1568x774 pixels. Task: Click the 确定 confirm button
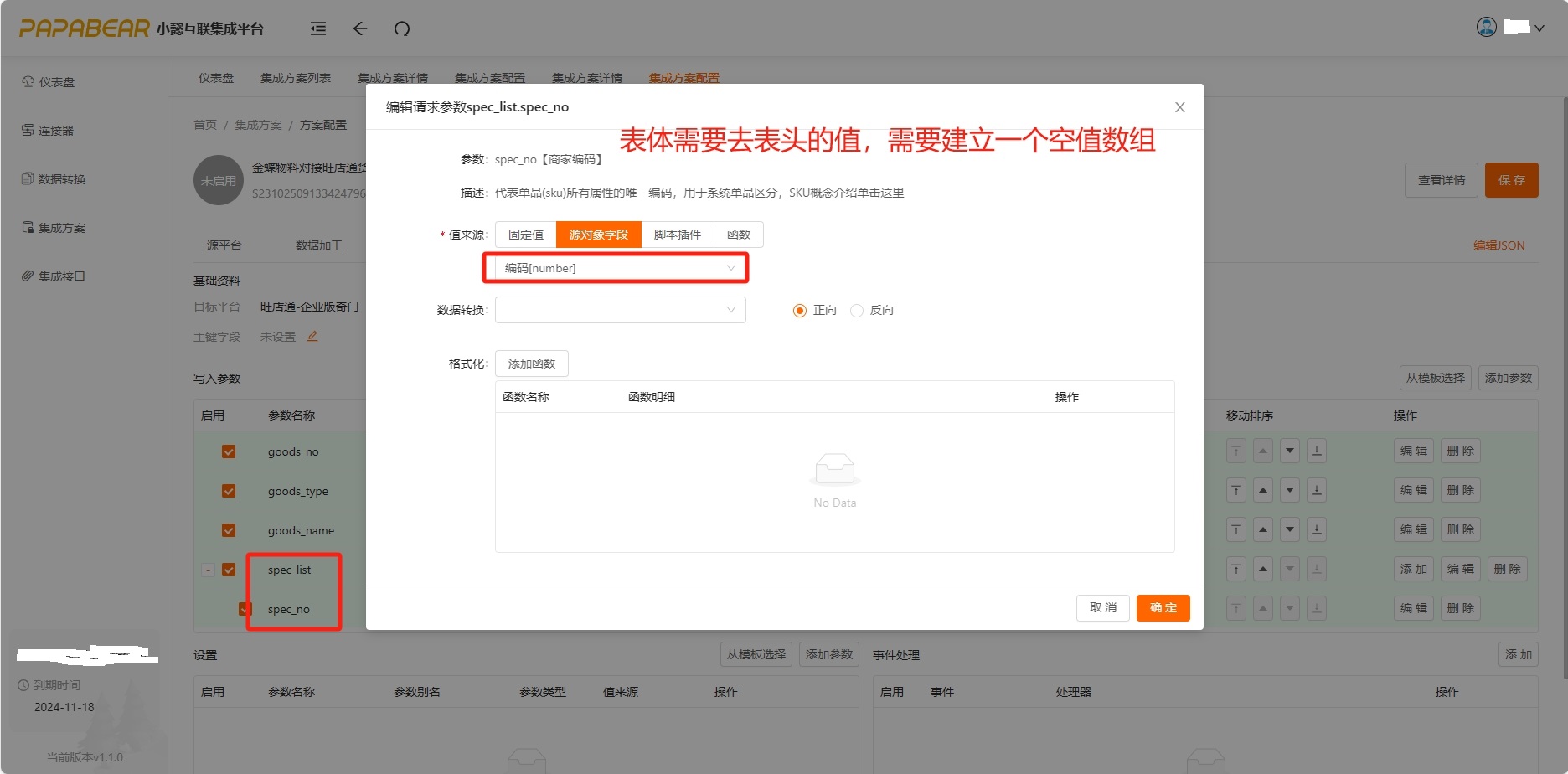[1163, 608]
